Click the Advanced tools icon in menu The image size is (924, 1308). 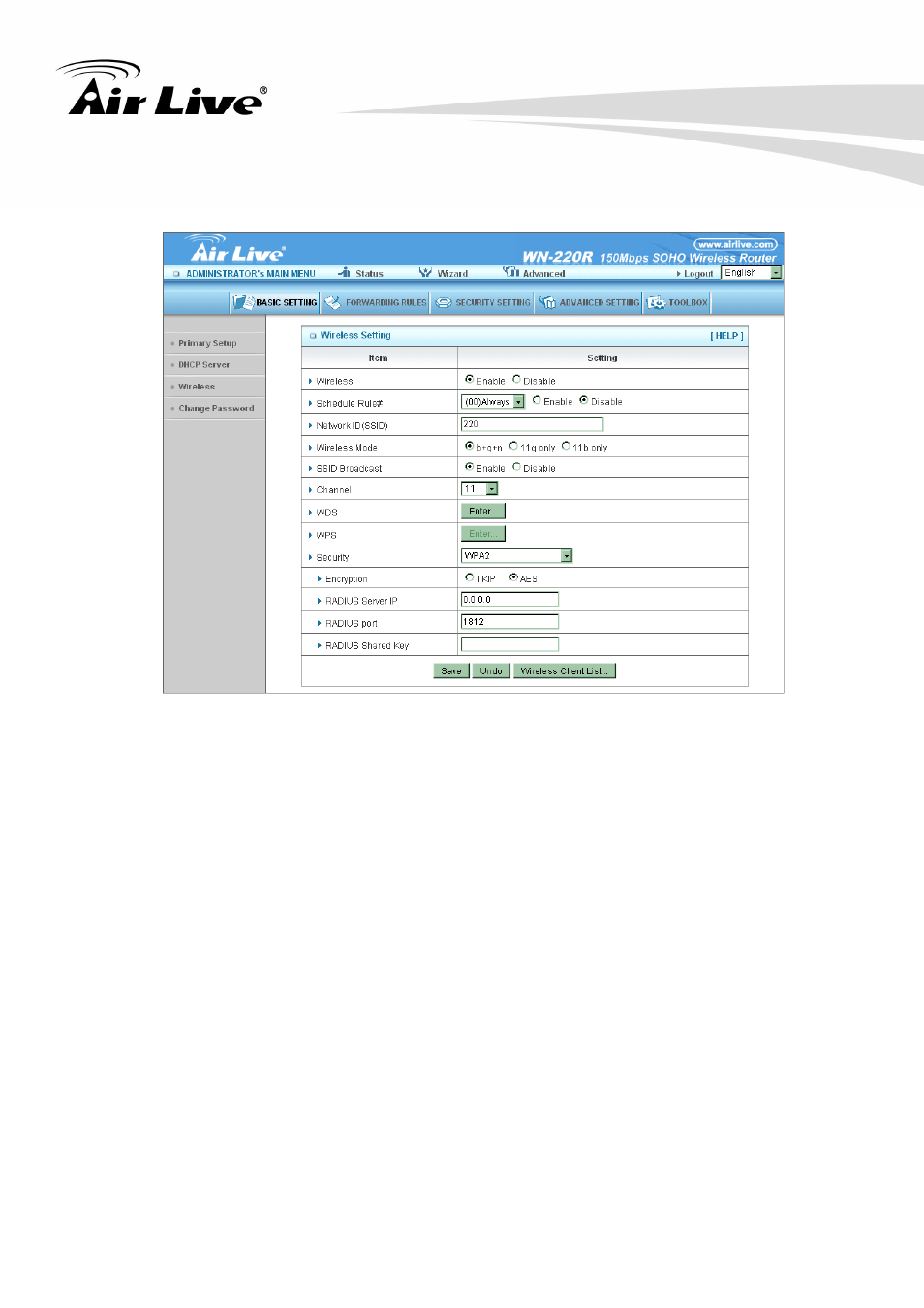click(x=510, y=272)
